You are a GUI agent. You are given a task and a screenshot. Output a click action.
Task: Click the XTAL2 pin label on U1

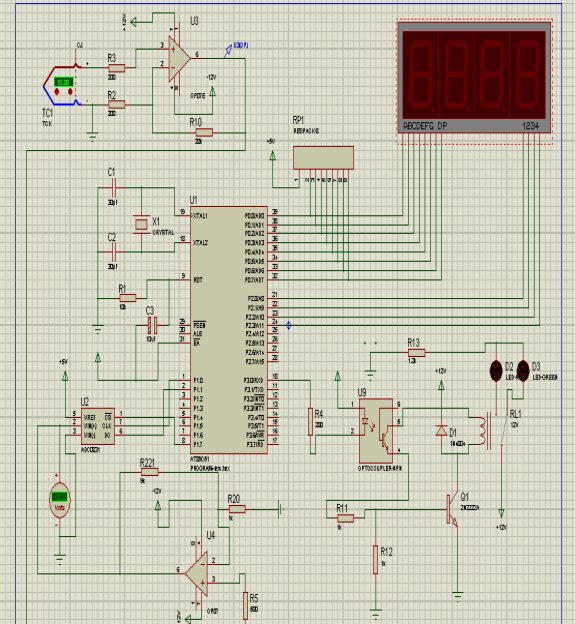pos(200,242)
